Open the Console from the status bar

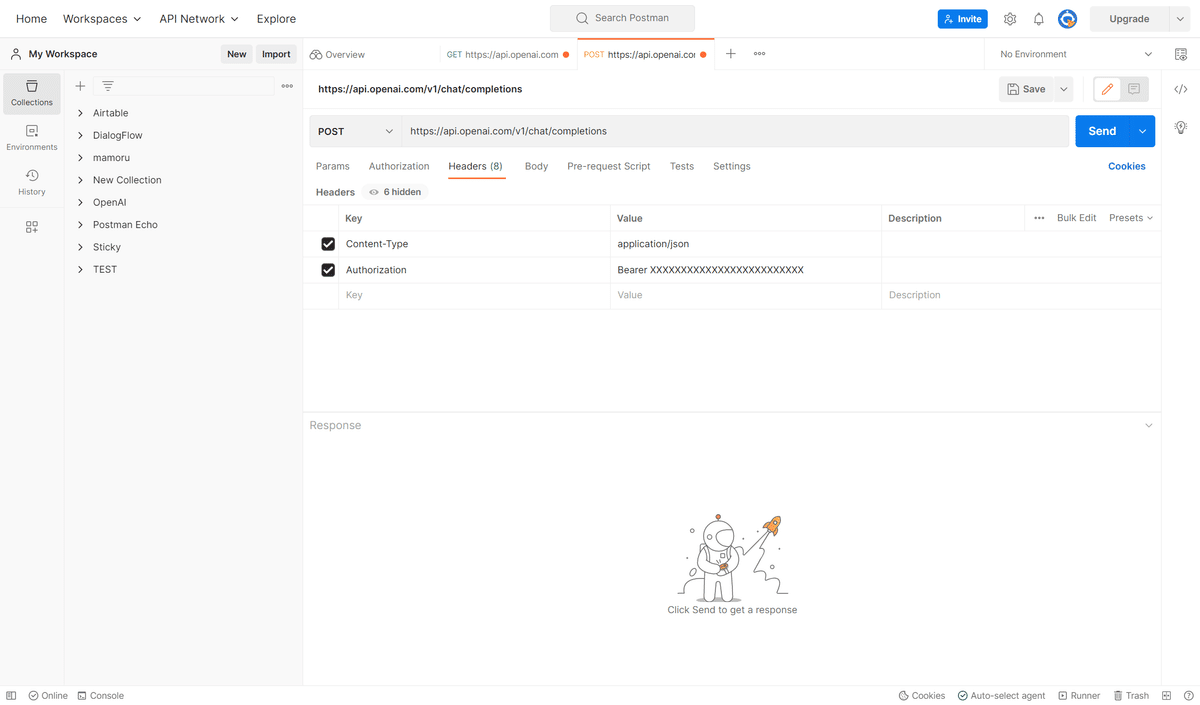point(100,695)
